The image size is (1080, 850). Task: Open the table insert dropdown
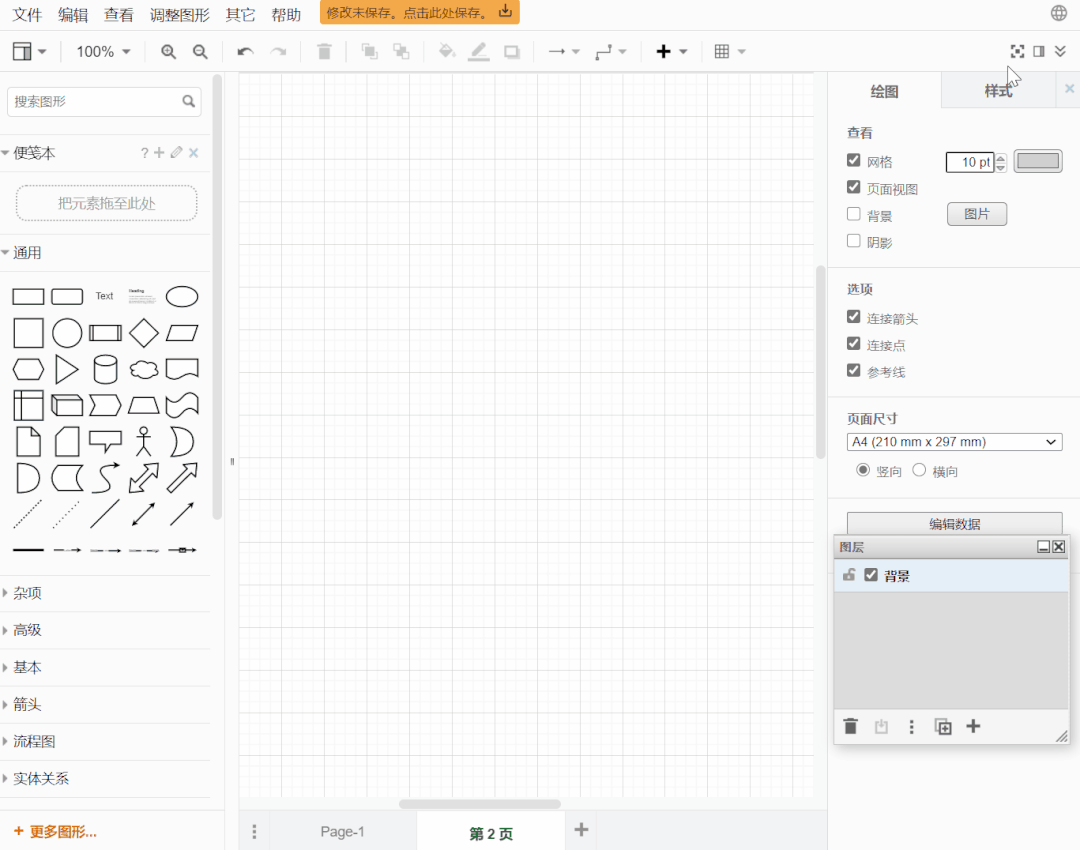pyautogui.click(x=729, y=52)
